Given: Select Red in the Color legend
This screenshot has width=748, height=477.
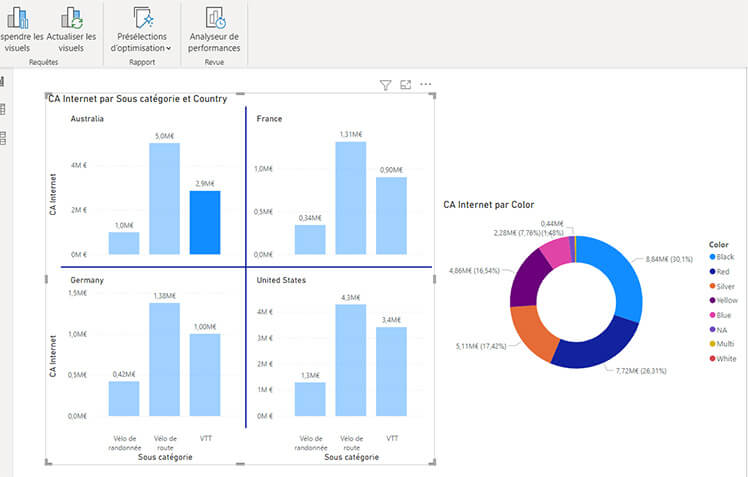Looking at the screenshot, I should pyautogui.click(x=719, y=271).
